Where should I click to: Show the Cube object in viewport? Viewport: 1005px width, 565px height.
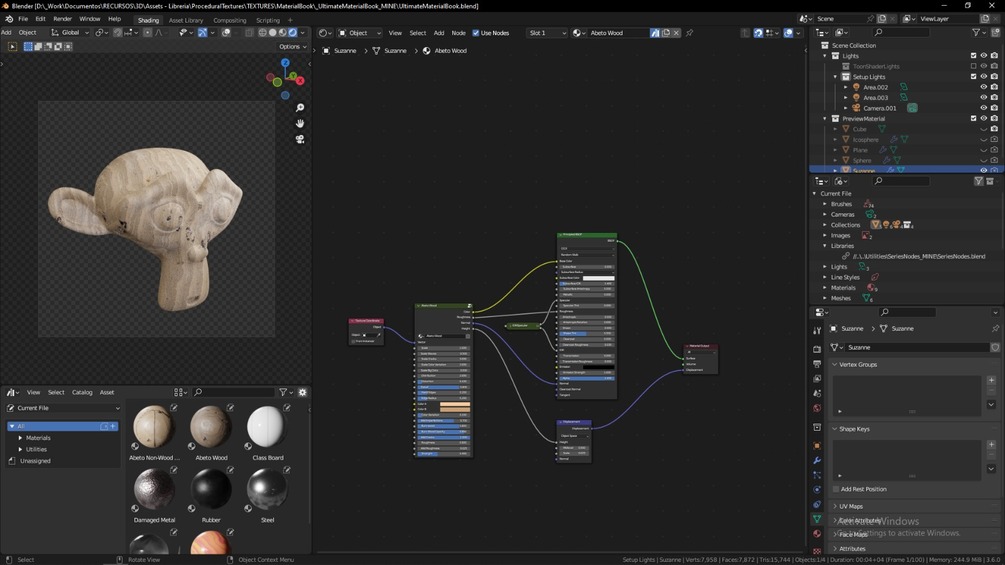pyautogui.click(x=983, y=129)
